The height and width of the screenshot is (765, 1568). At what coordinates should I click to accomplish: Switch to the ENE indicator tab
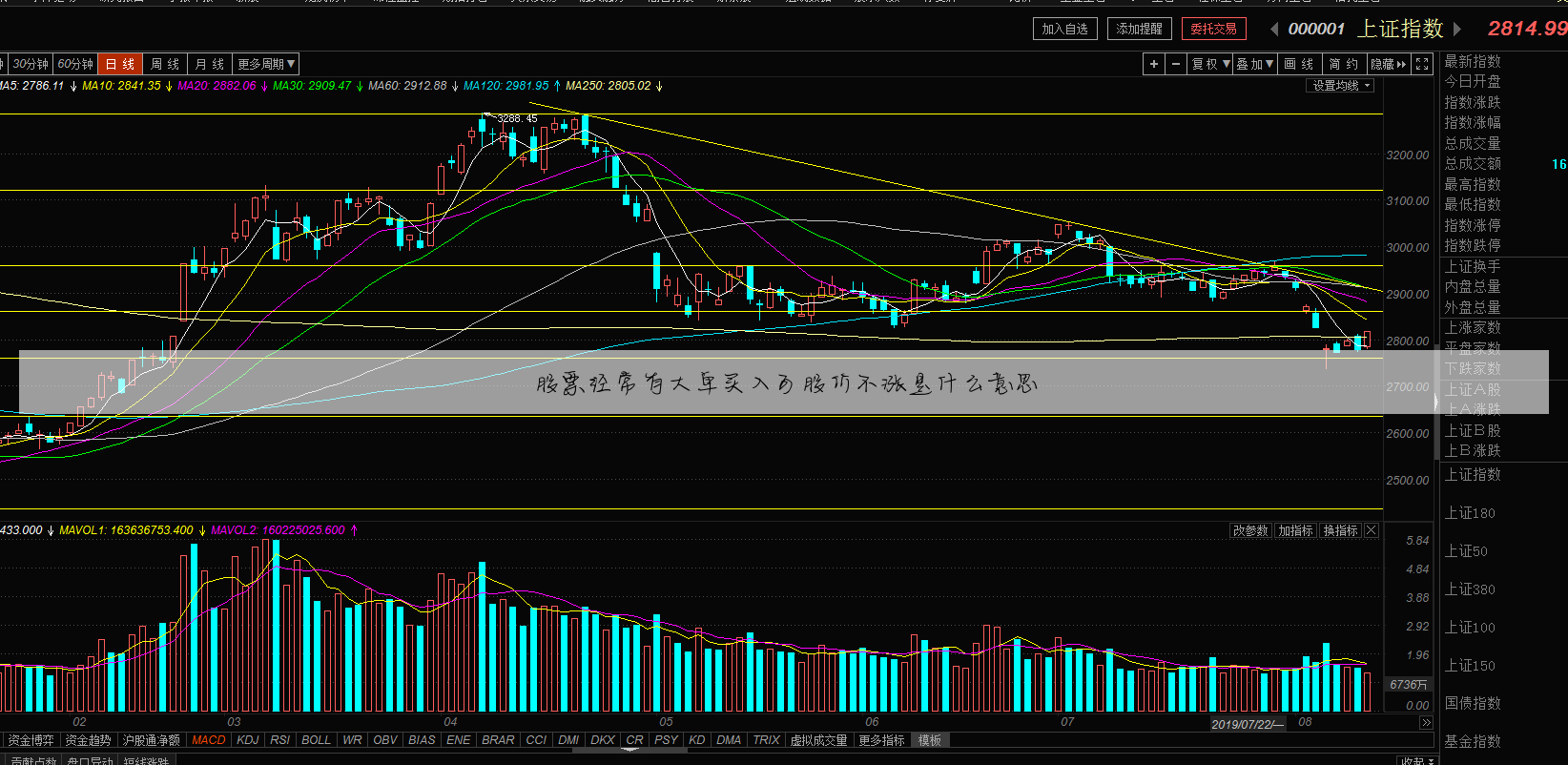point(459,740)
